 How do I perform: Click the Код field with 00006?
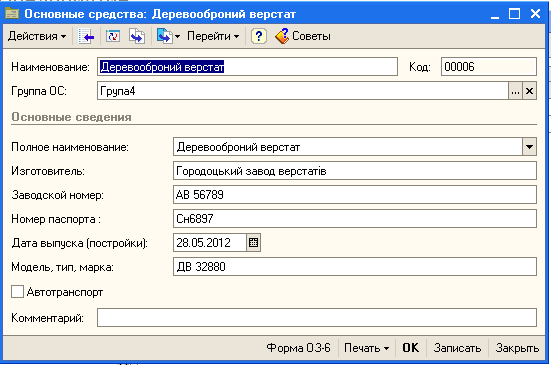pos(489,67)
